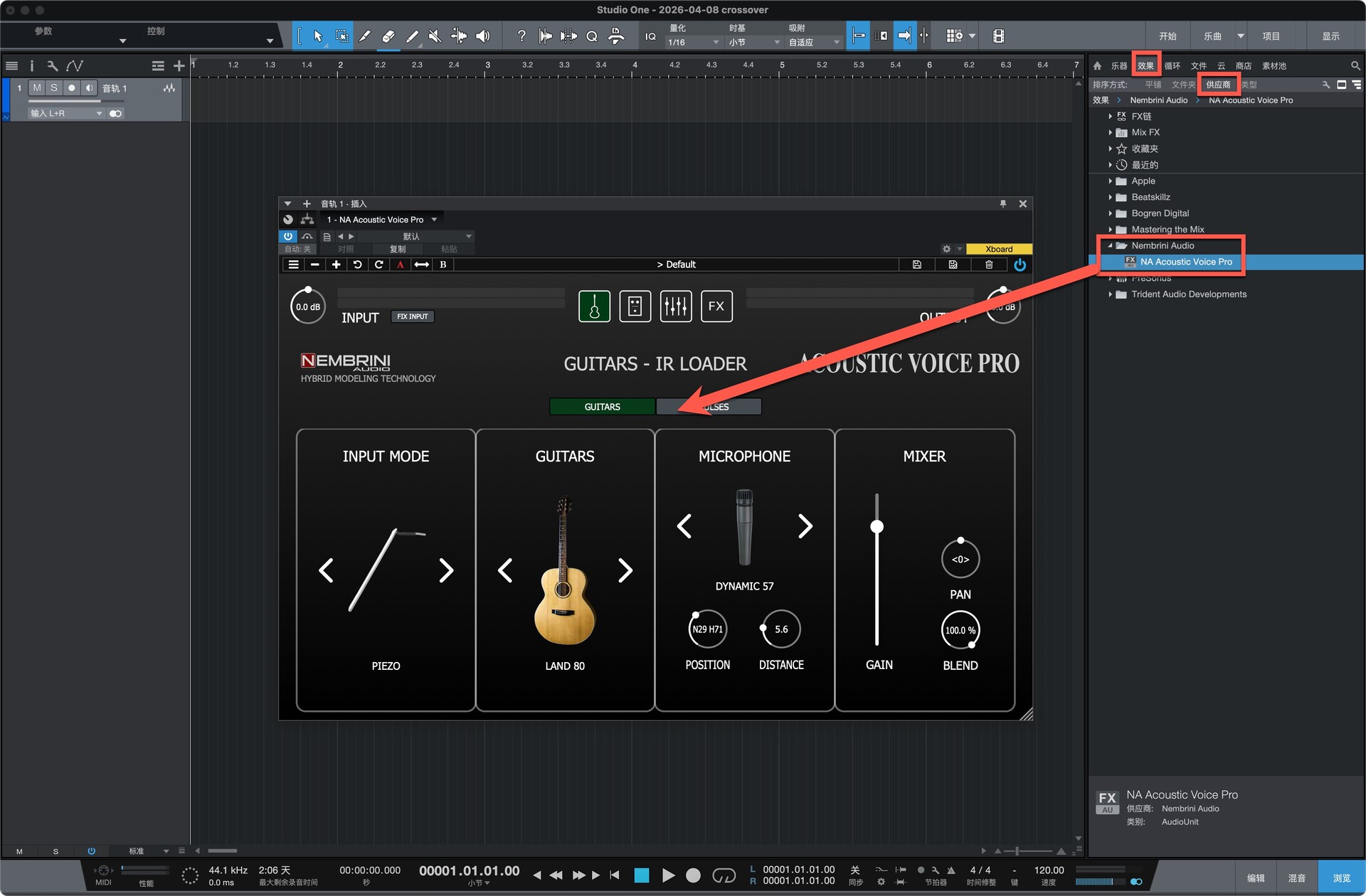The width and height of the screenshot is (1366, 896).
Task: Click the transport Play button
Action: pos(668,875)
